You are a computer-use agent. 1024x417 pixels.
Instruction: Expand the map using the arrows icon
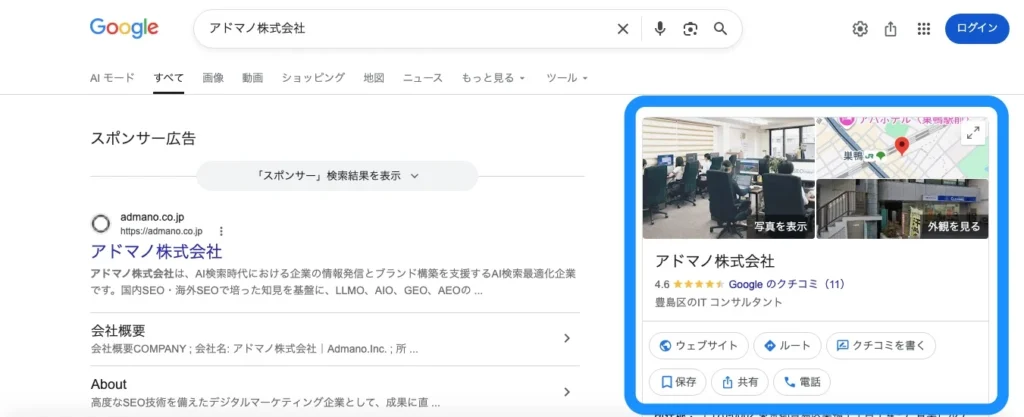tap(973, 133)
